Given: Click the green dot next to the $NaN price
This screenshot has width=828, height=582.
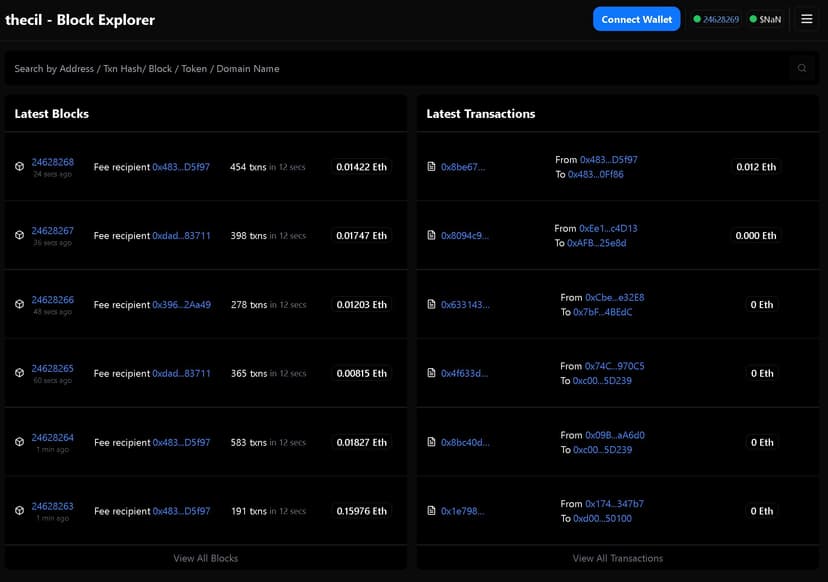Looking at the screenshot, I should (753, 18).
